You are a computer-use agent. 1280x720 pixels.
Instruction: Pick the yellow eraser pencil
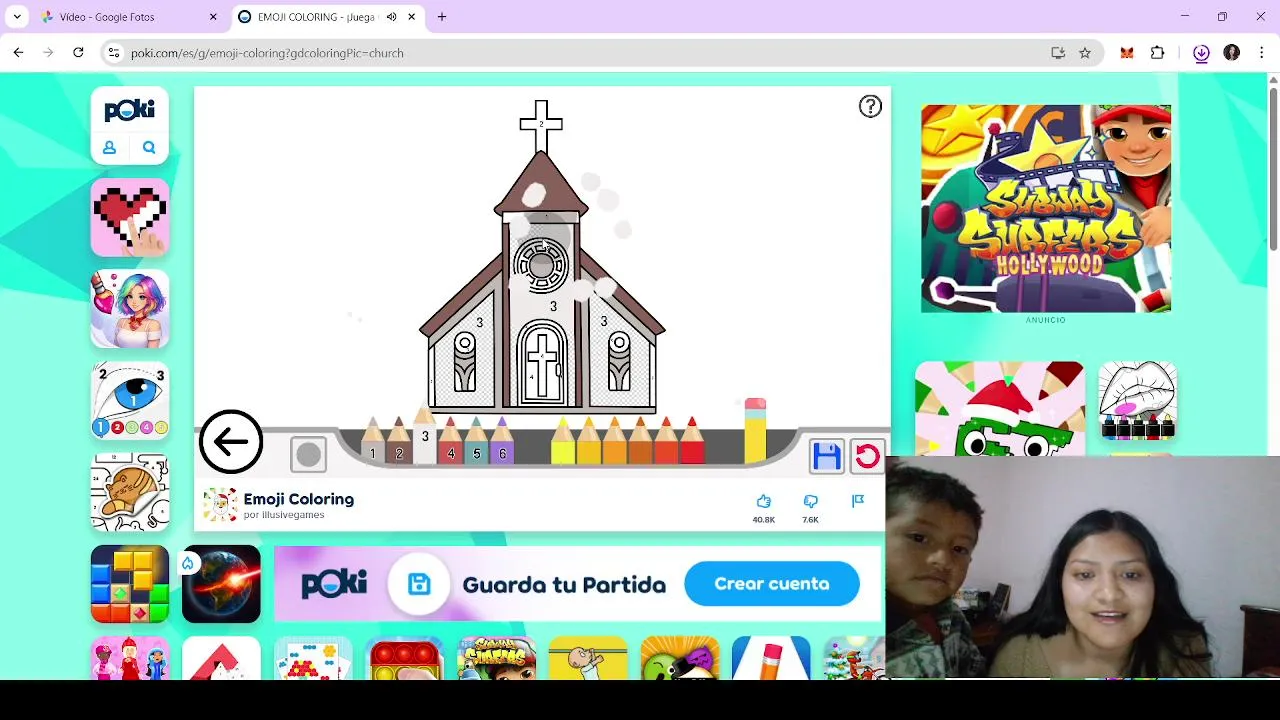tap(755, 431)
